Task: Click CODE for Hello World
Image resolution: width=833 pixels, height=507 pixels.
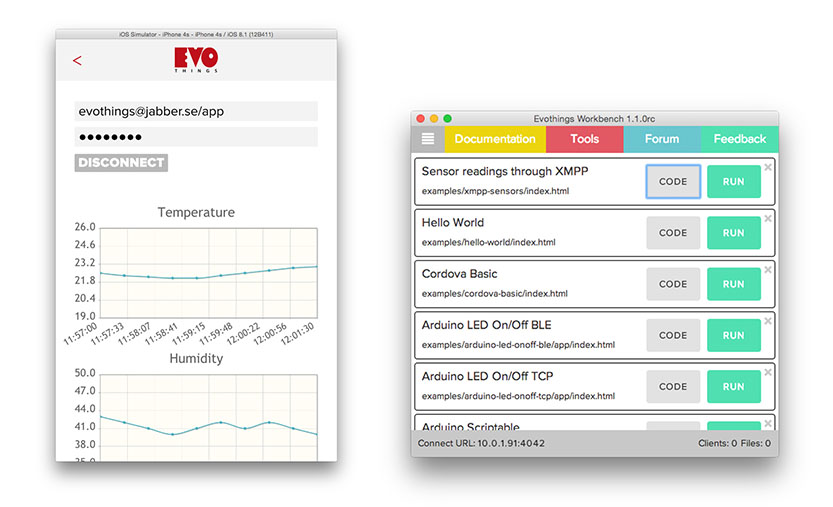Action: 673,233
